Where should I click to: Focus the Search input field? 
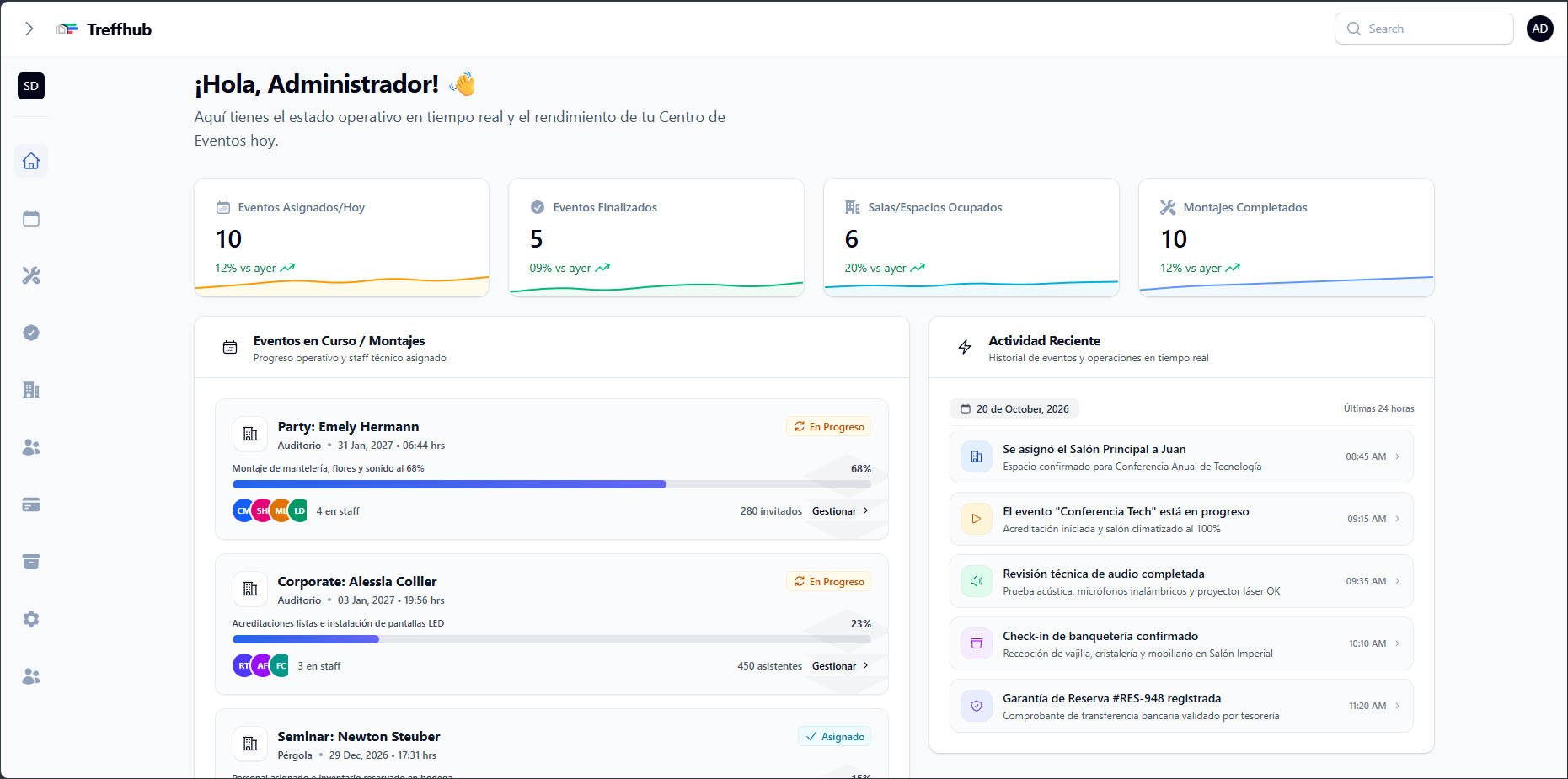(1424, 29)
